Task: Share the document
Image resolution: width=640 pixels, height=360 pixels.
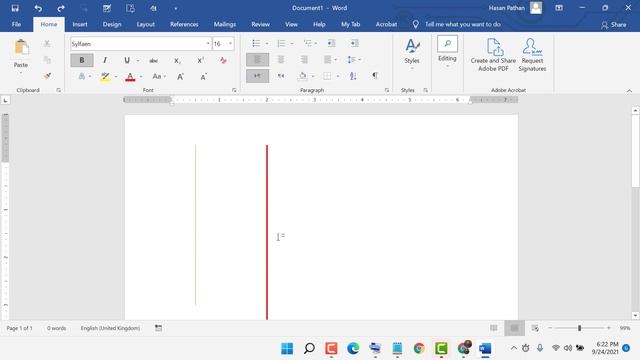Action: pyautogui.click(x=613, y=25)
